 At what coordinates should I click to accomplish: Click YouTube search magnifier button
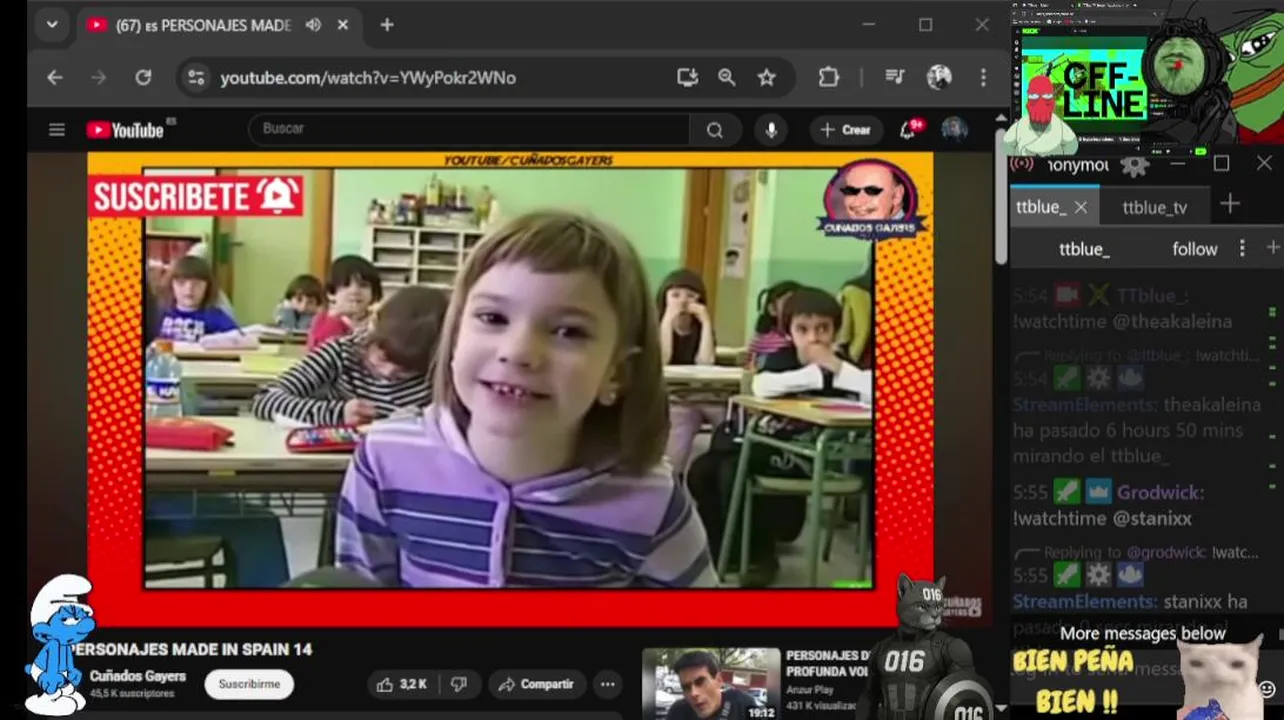pyautogui.click(x=714, y=130)
